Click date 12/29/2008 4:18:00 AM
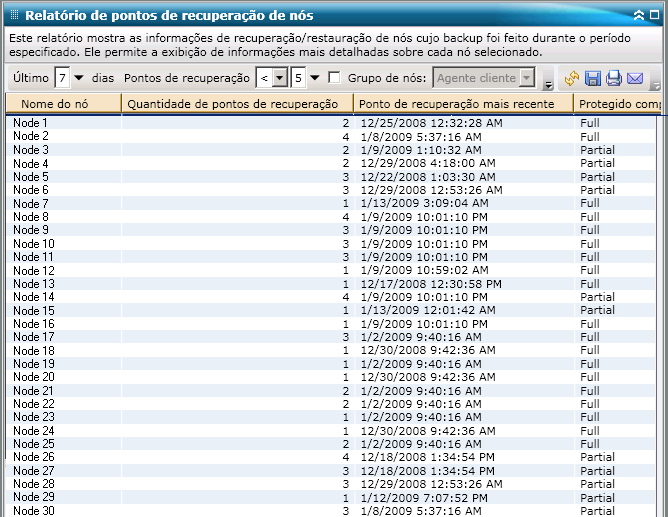This screenshot has width=668, height=517. [428, 163]
